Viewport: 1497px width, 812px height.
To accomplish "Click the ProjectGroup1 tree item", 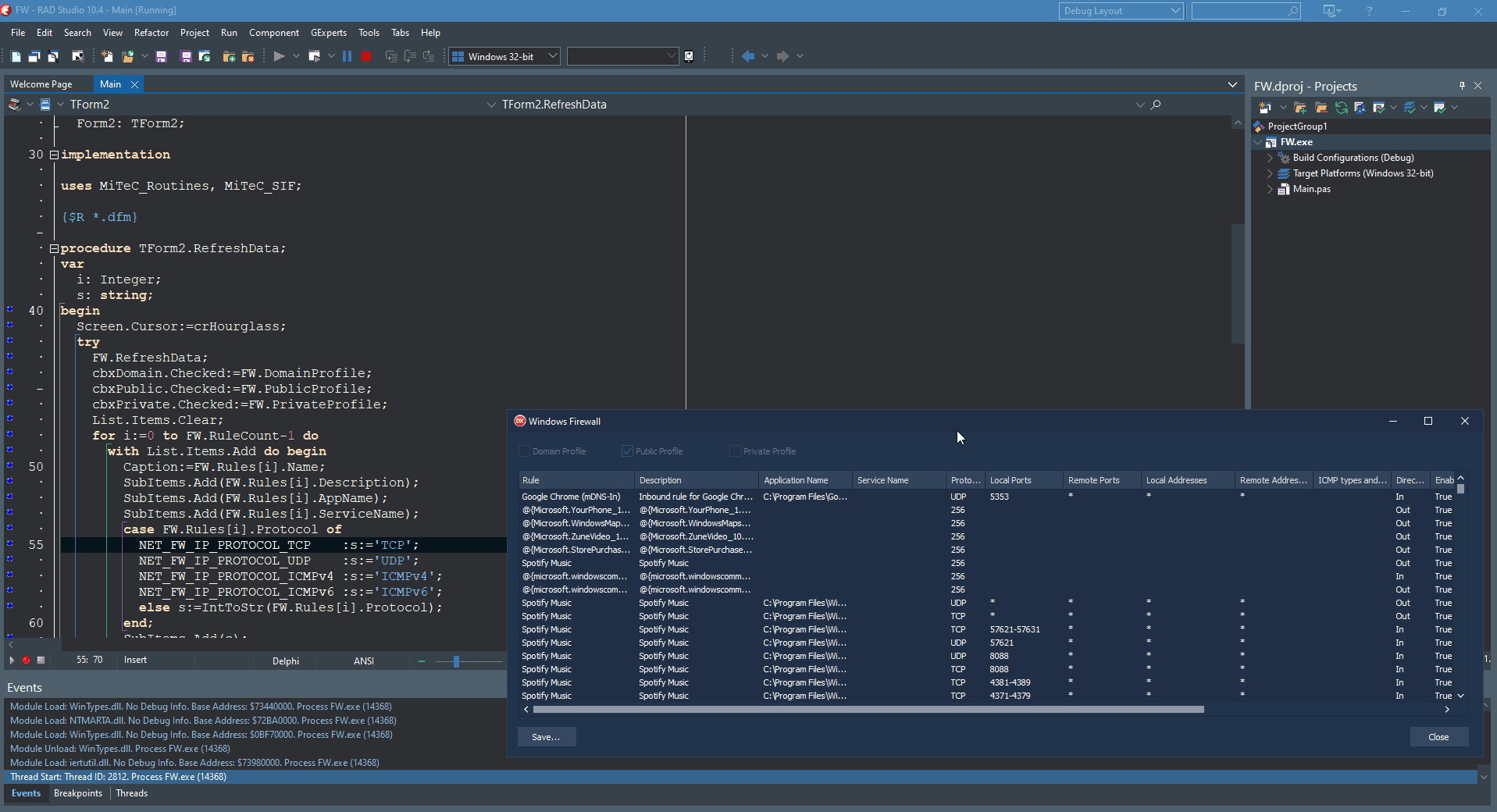I will pos(1297,126).
